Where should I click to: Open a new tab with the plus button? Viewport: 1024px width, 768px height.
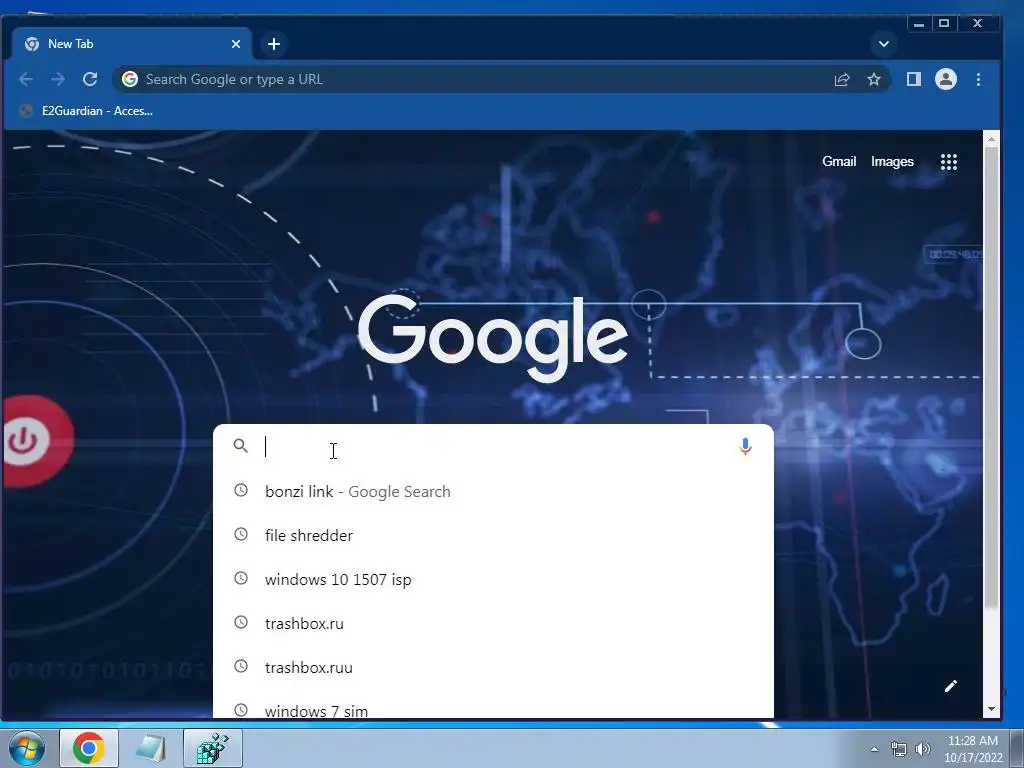pyautogui.click(x=274, y=44)
